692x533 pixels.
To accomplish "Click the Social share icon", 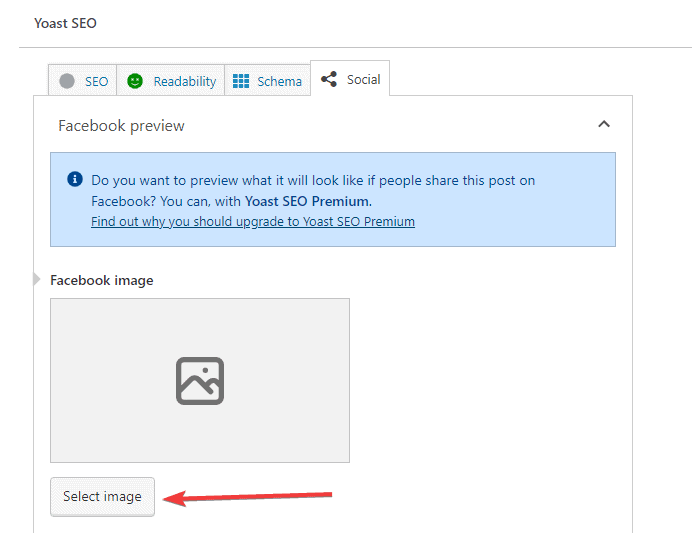I will tap(329, 79).
